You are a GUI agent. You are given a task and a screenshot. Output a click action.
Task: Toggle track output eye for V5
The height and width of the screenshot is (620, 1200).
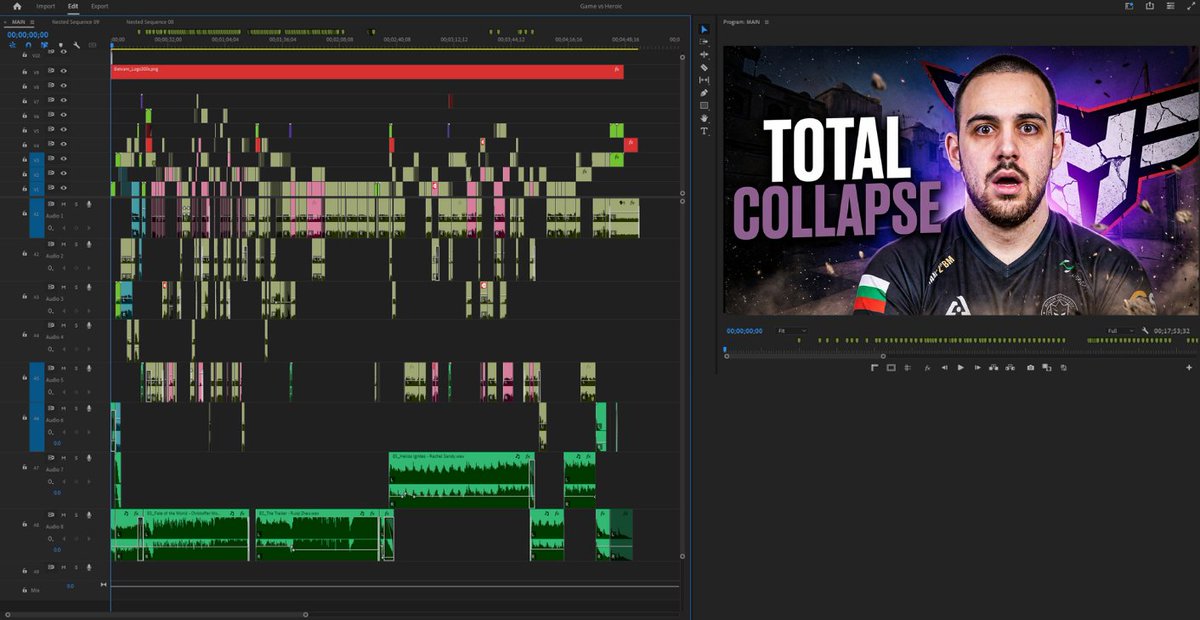pos(63,130)
